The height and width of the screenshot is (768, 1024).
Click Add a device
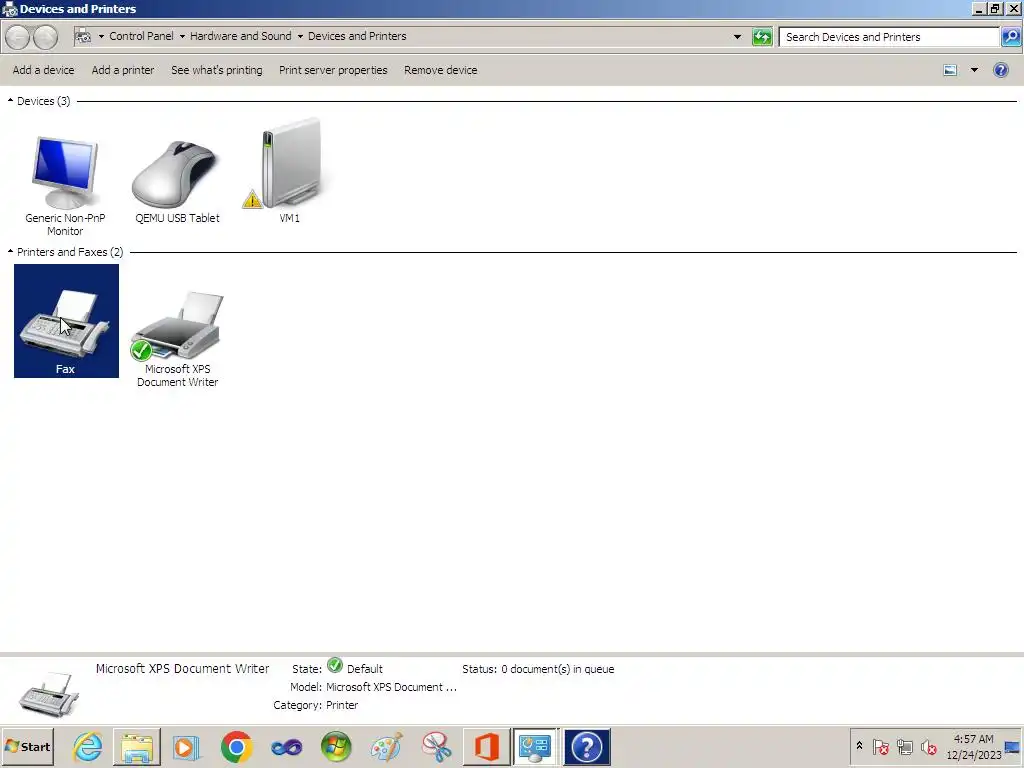43,70
